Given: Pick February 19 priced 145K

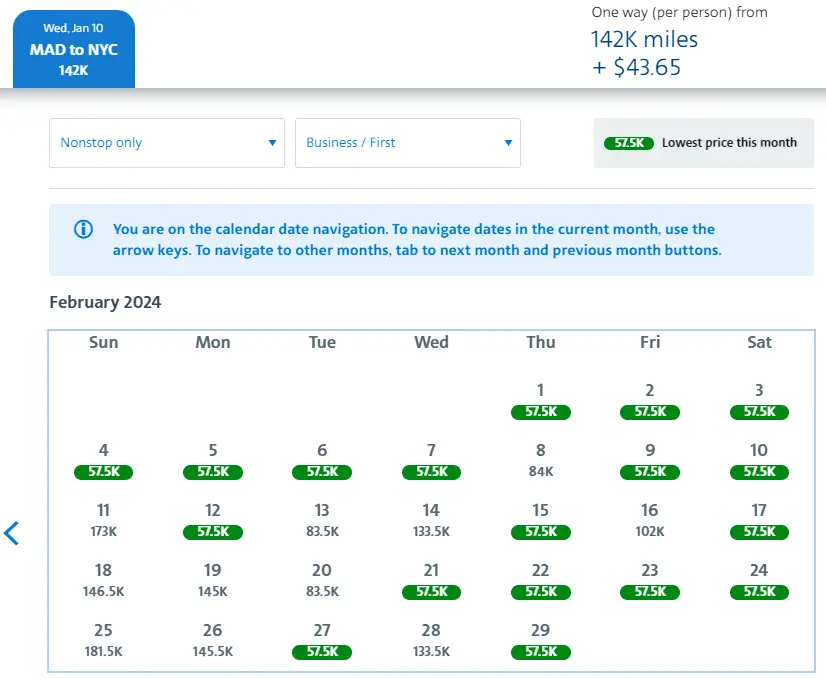Looking at the screenshot, I should point(212,580).
